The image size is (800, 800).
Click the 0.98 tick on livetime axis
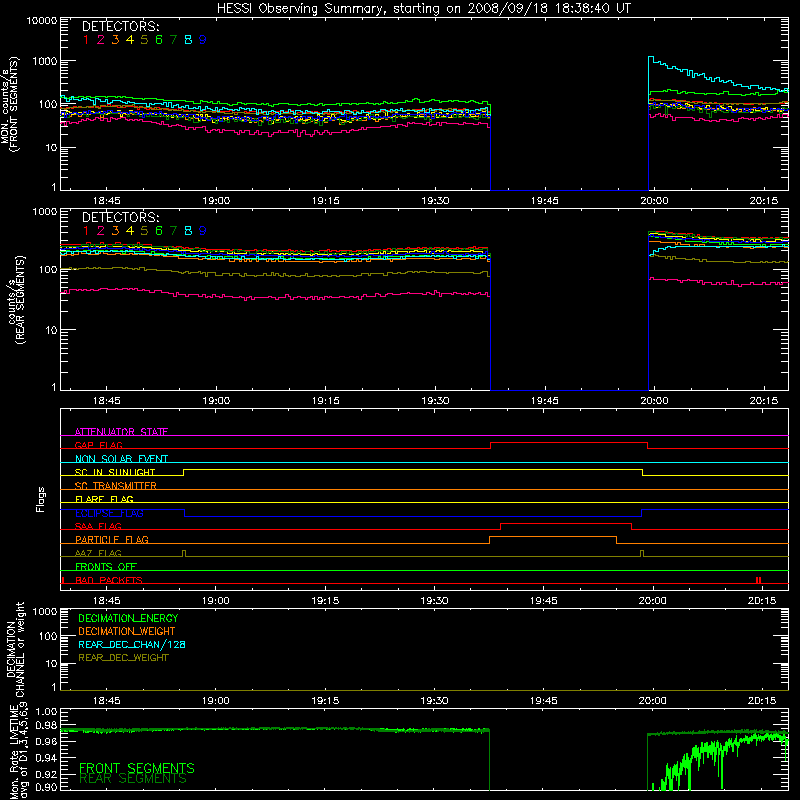pos(46,724)
